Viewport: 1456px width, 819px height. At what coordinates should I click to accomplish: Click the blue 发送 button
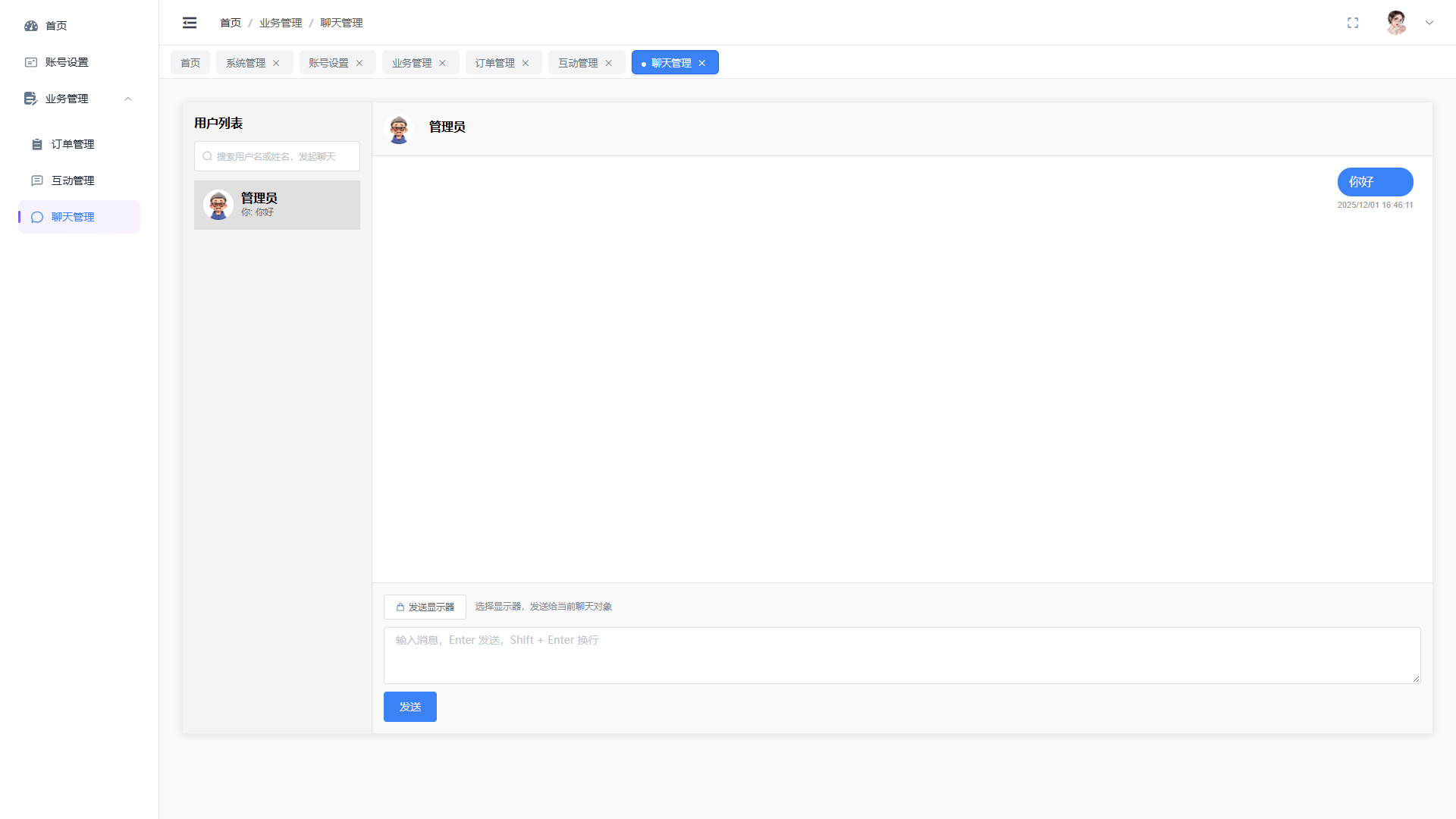coord(410,707)
